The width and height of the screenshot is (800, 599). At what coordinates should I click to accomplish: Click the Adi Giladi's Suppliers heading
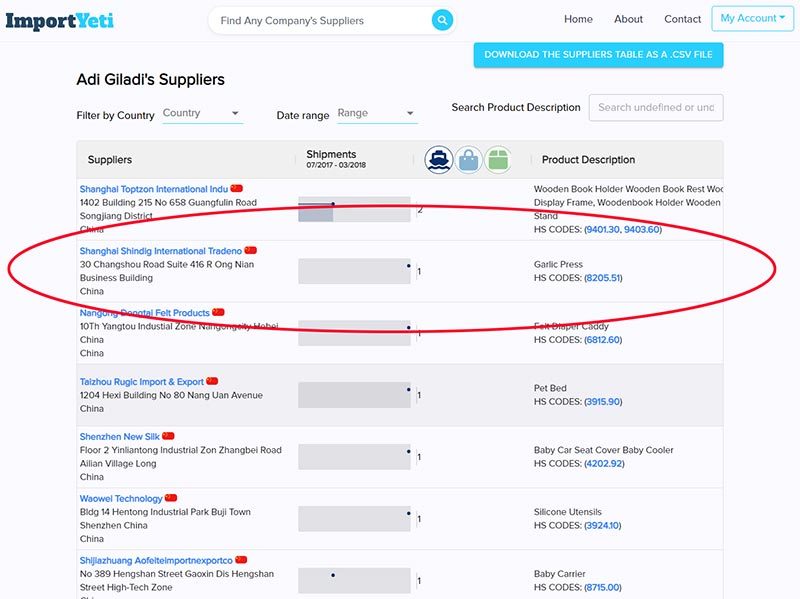pyautogui.click(x=151, y=80)
